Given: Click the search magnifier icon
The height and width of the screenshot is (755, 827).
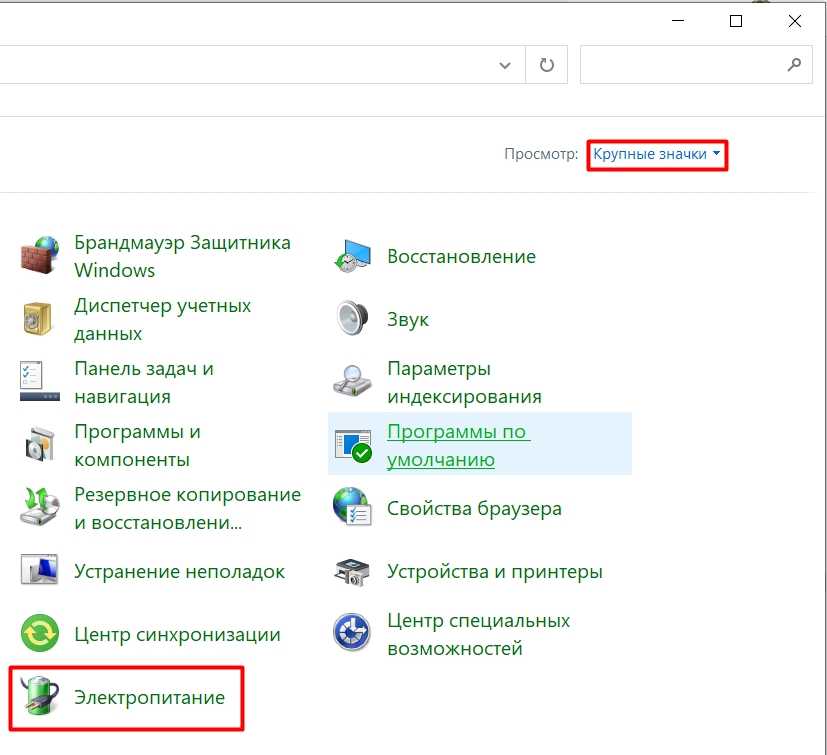Looking at the screenshot, I should (794, 65).
